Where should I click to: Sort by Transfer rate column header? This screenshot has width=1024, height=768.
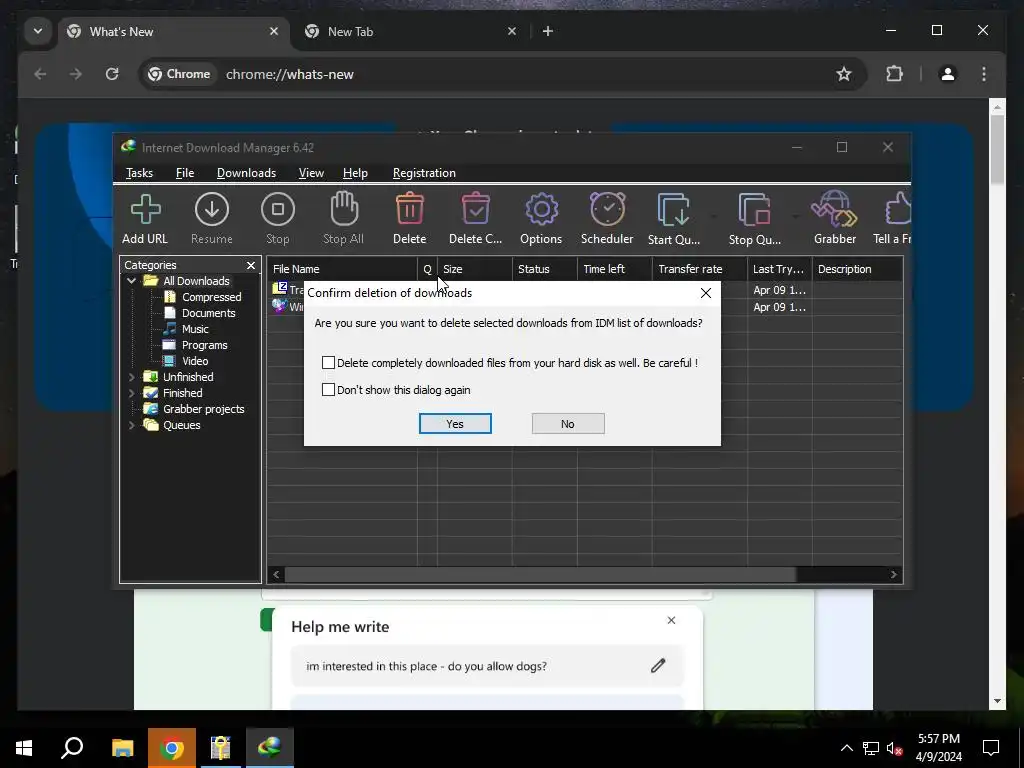(700, 269)
